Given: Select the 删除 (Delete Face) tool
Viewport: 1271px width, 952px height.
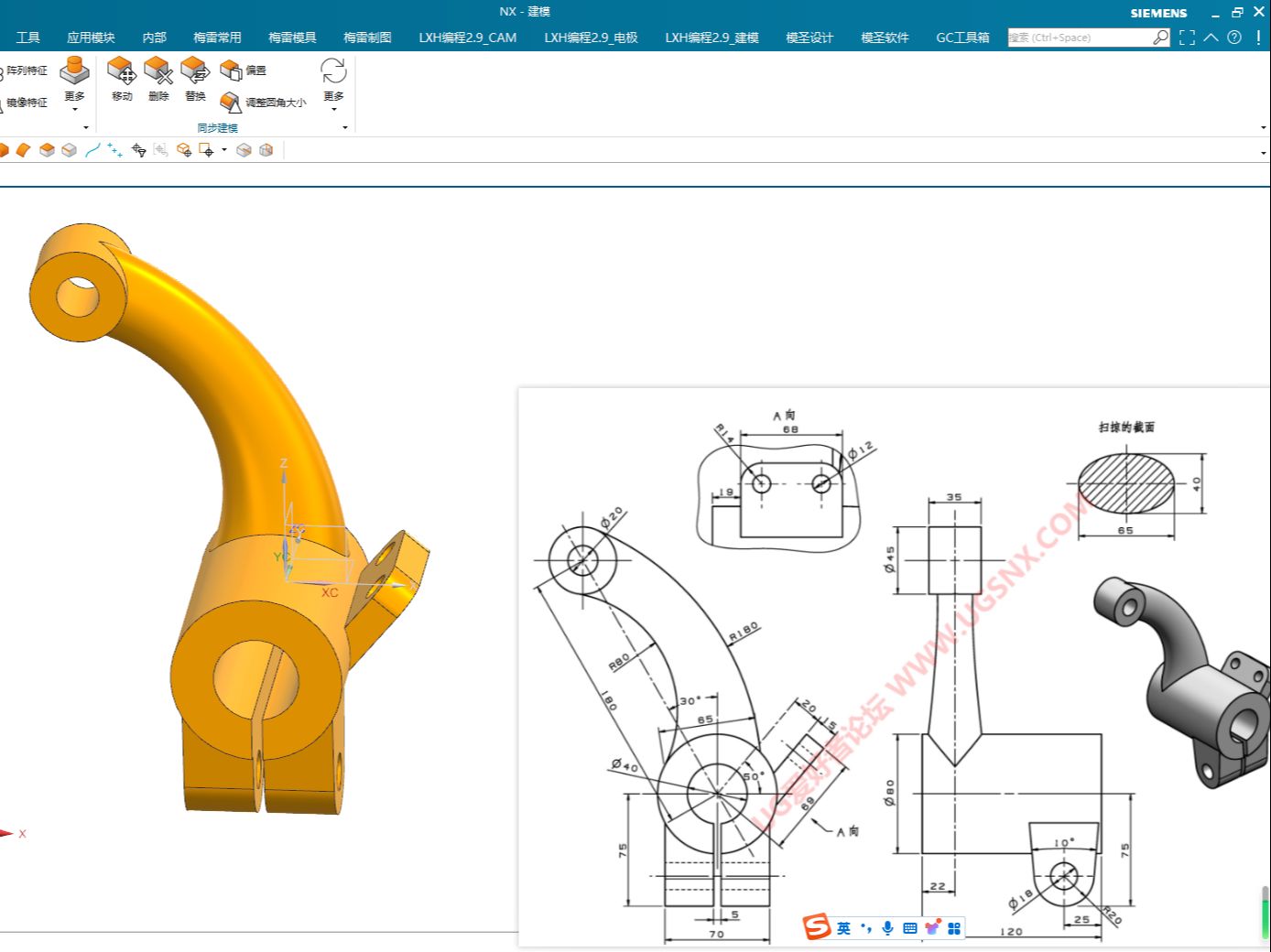Looking at the screenshot, I should [x=158, y=71].
